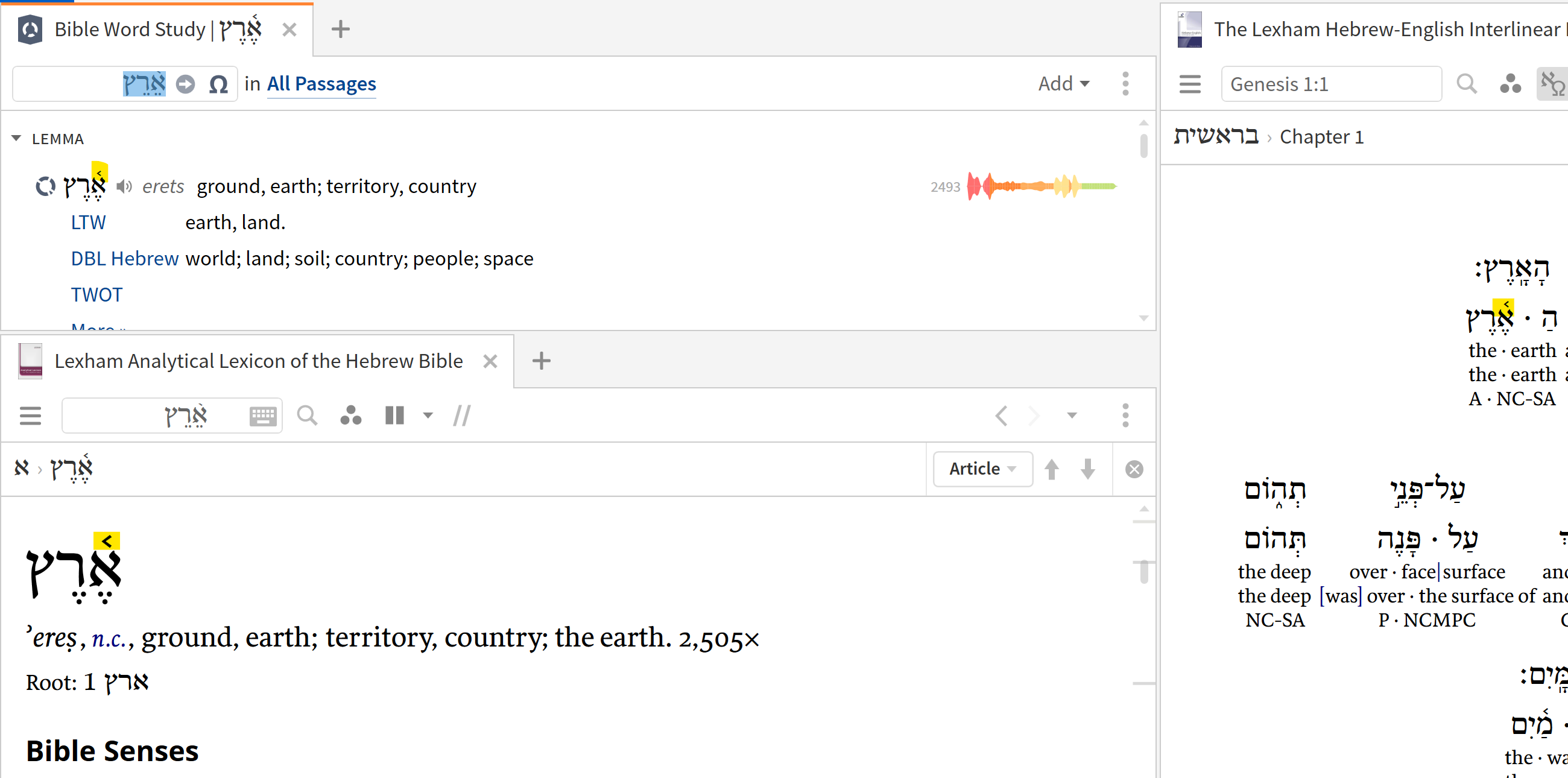The height and width of the screenshot is (778, 1568).
Task: Click the Interlinear search magnifier icon
Action: 1467,84
